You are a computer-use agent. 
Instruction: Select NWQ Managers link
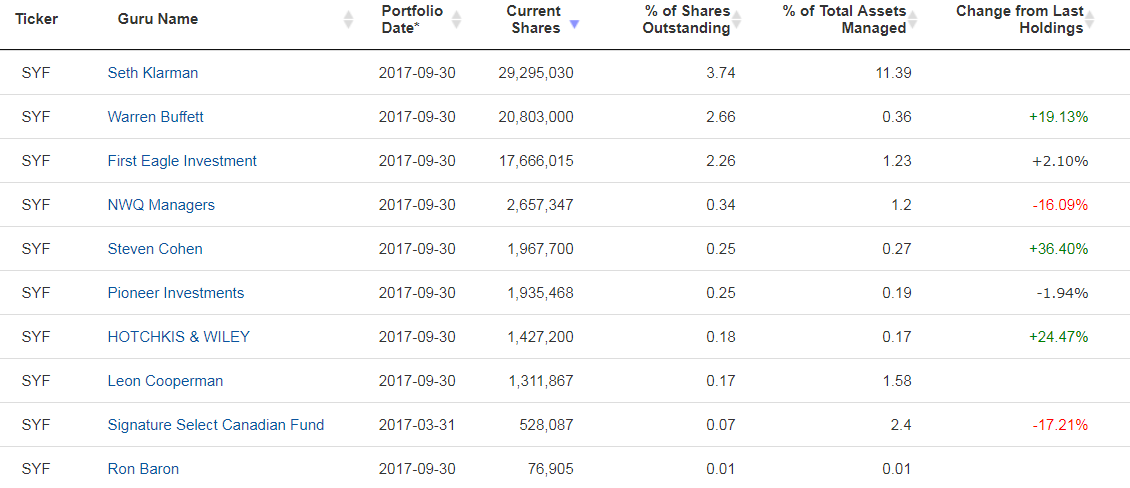161,205
